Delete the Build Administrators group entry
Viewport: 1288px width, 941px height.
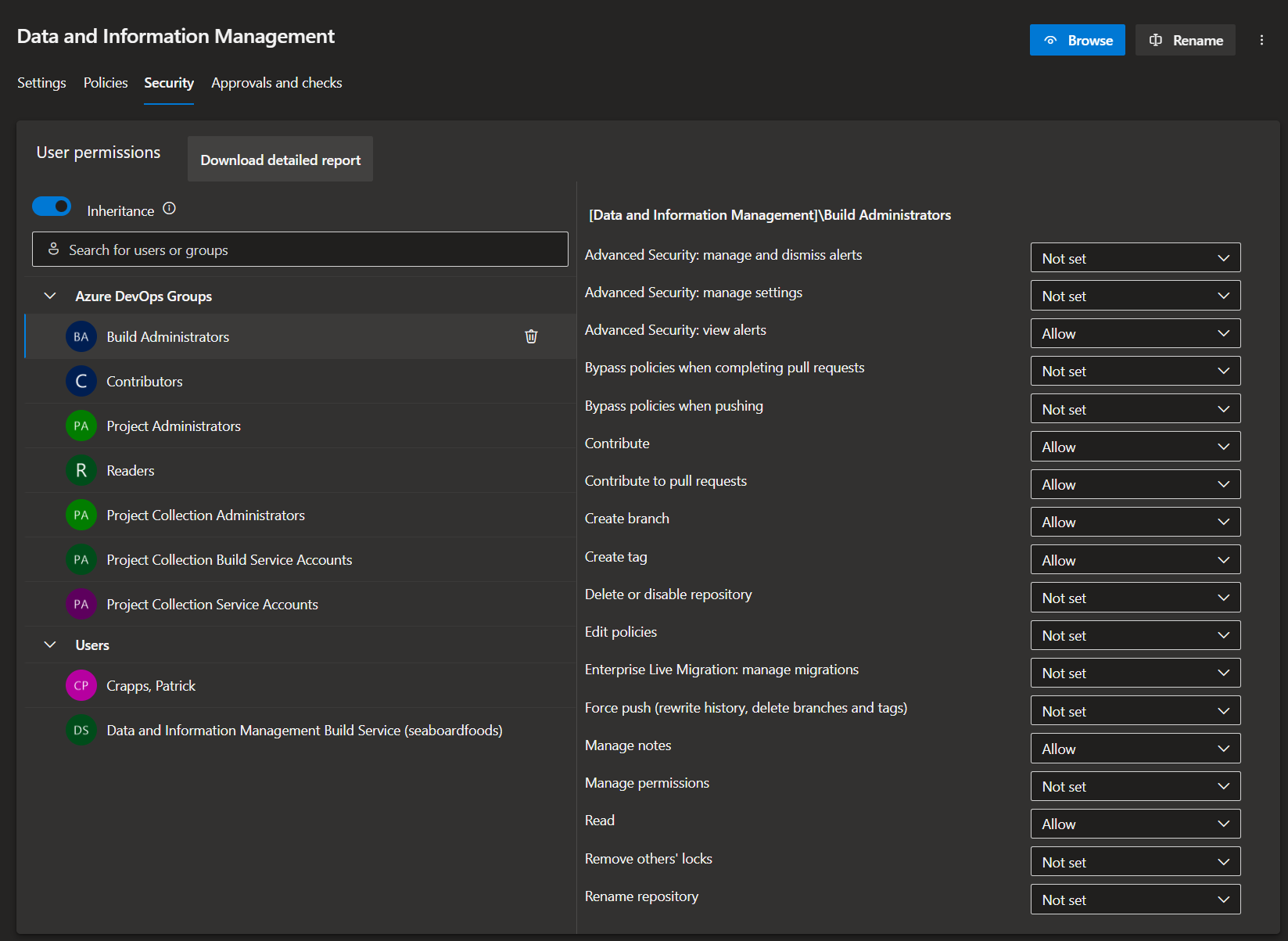[x=531, y=336]
